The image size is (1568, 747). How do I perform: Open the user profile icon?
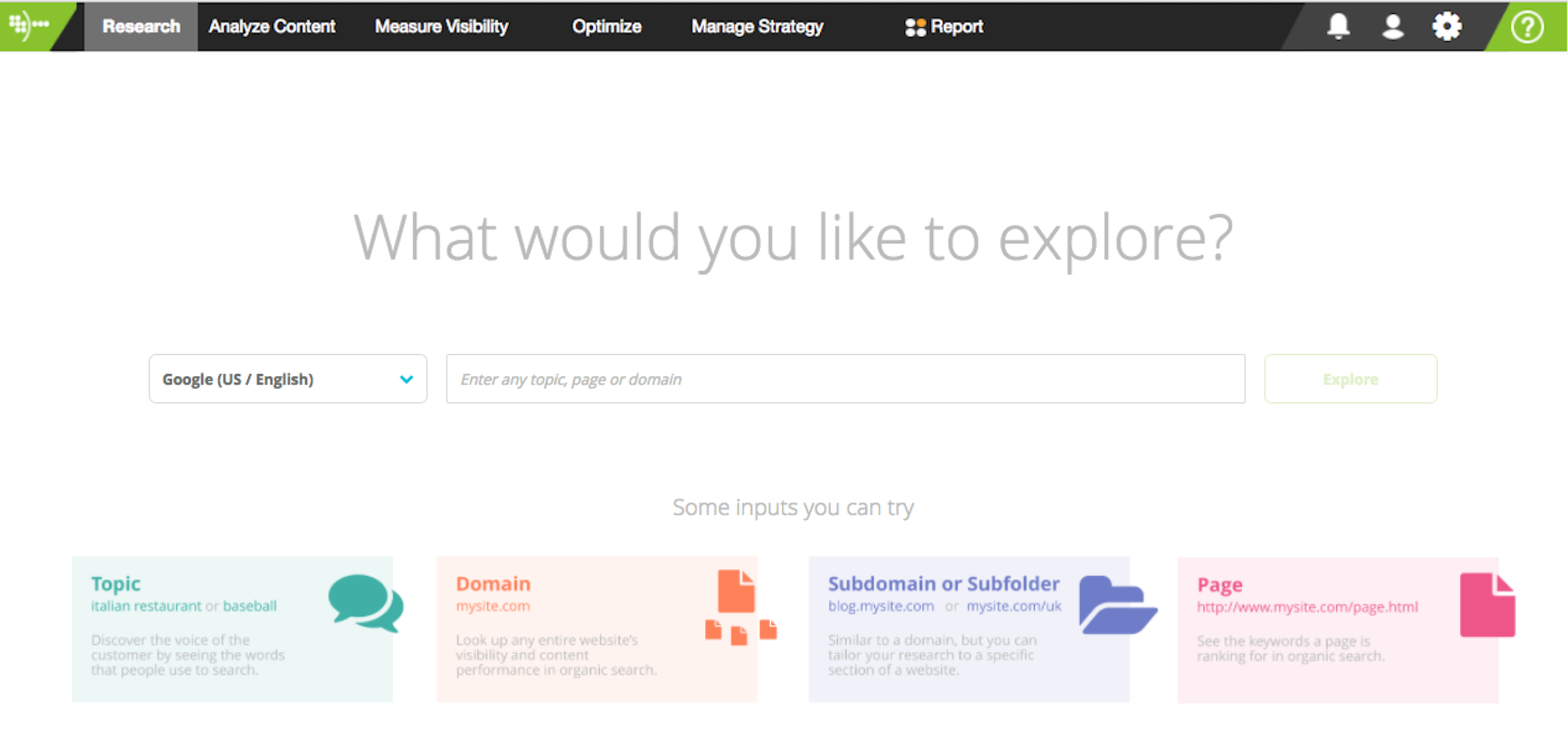1393,26
